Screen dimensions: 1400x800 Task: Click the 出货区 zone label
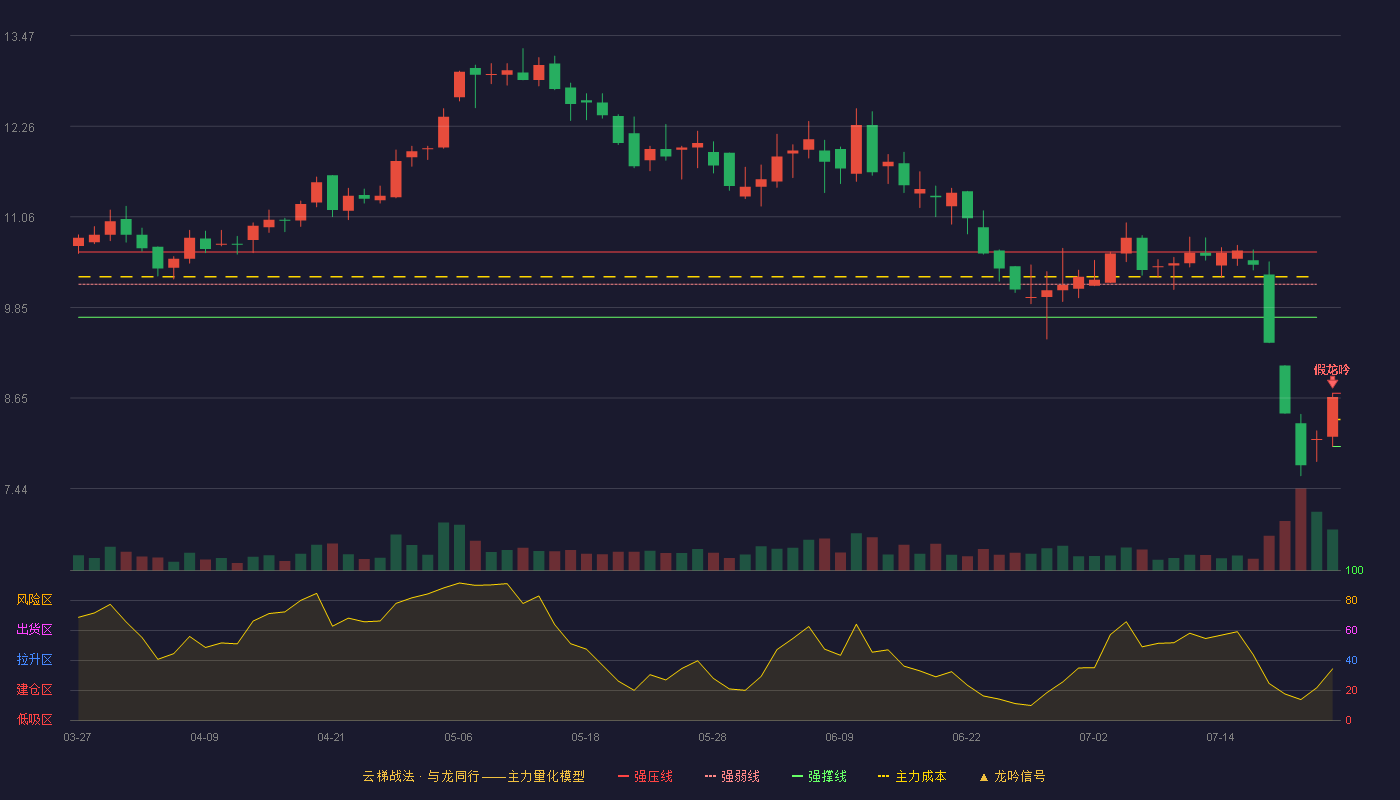click(34, 630)
